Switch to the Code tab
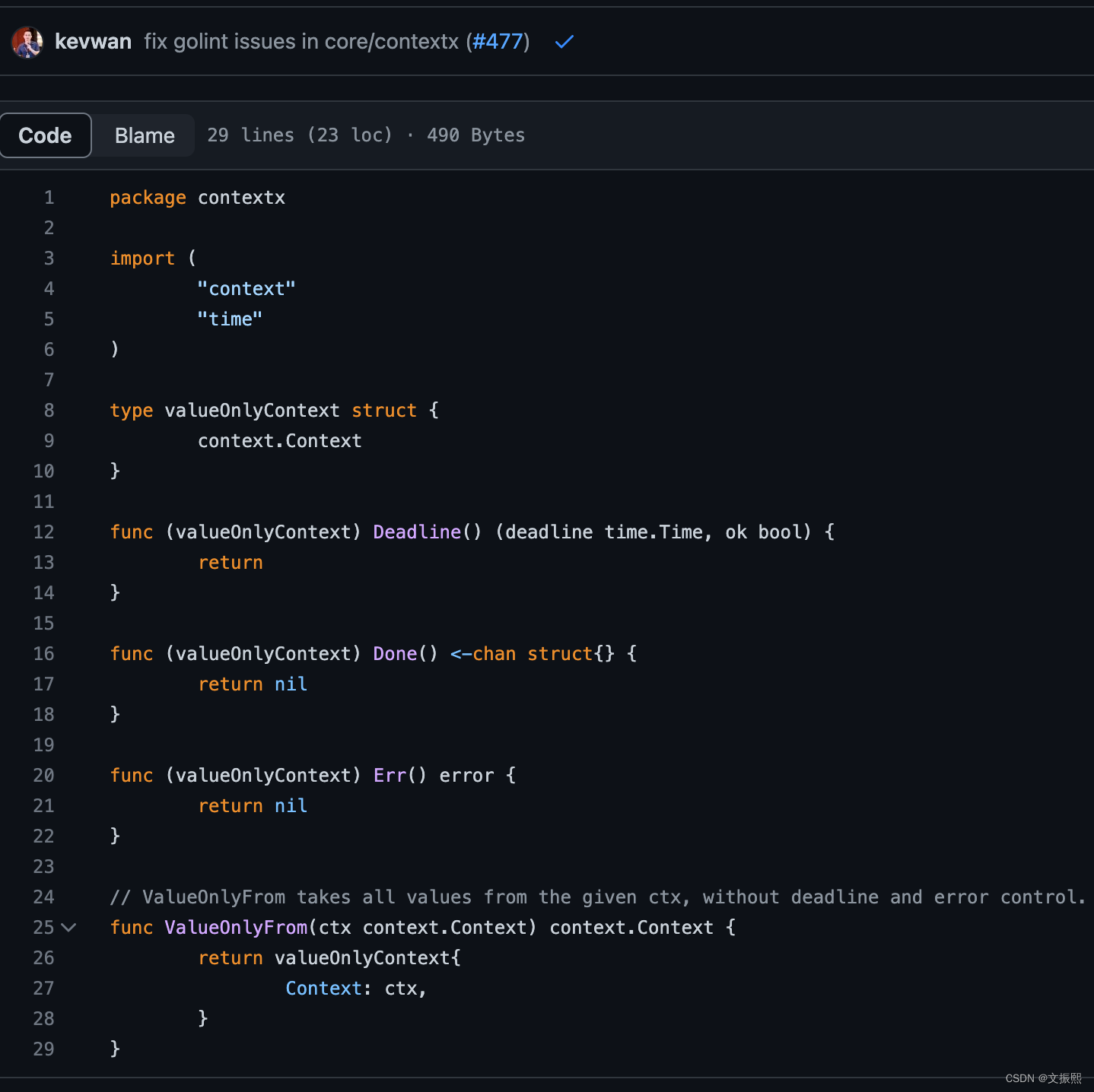Image resolution: width=1094 pixels, height=1092 pixels. click(46, 135)
